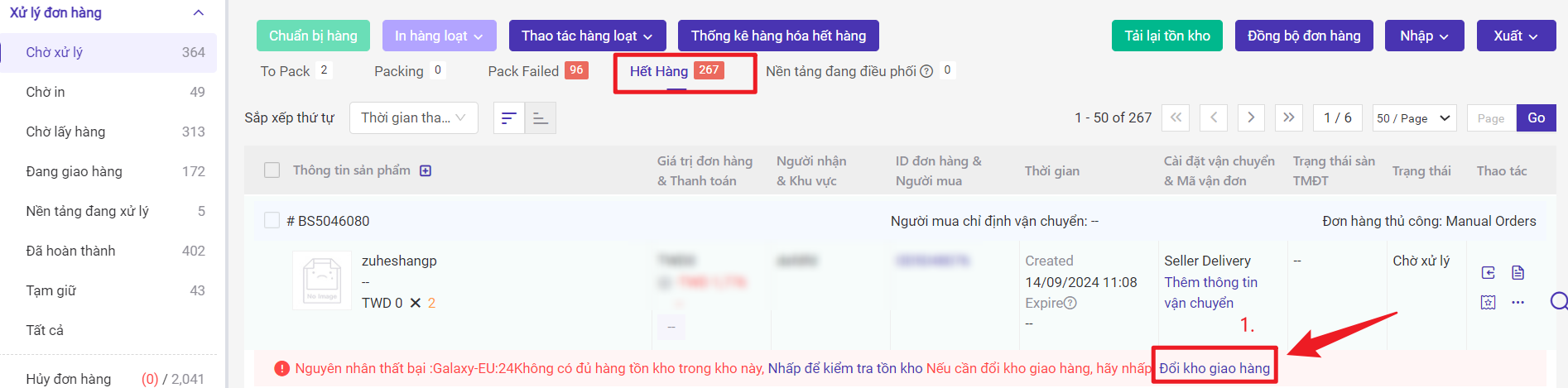Switch to the Pack Failed tab
The height and width of the screenshot is (388, 1568).
(x=538, y=71)
